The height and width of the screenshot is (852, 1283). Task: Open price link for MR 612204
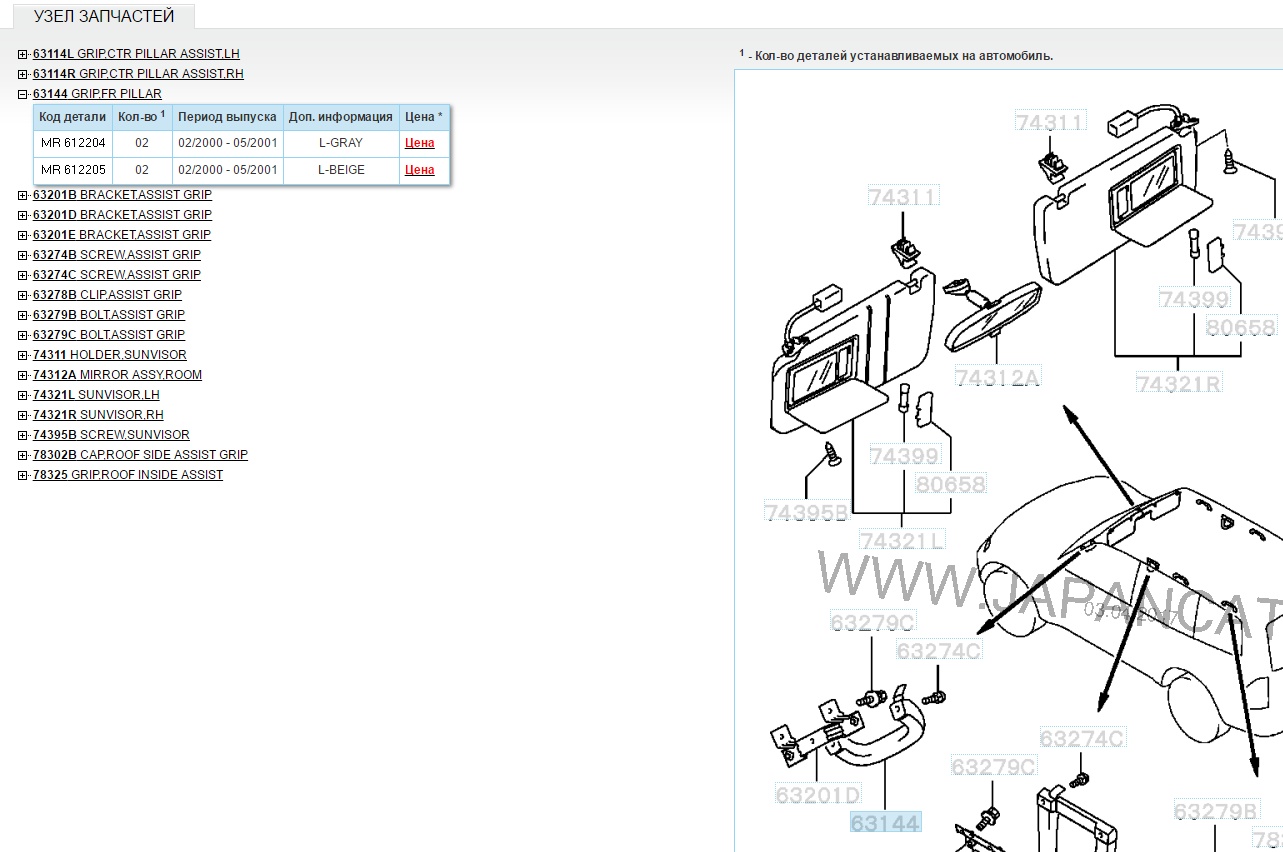[x=419, y=143]
